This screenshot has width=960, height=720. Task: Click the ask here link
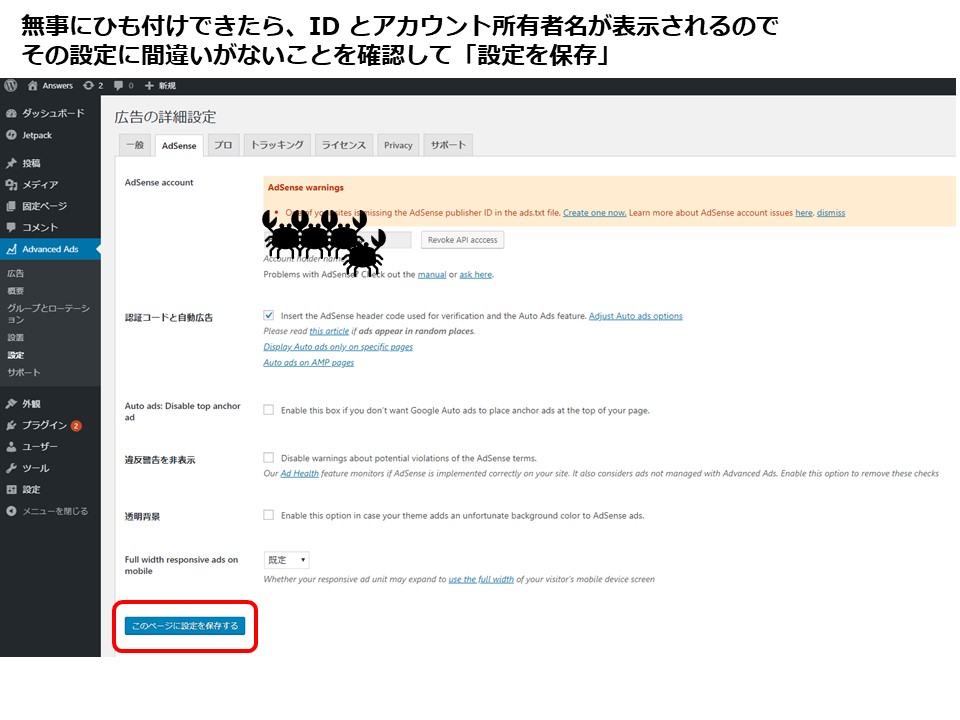(x=476, y=275)
